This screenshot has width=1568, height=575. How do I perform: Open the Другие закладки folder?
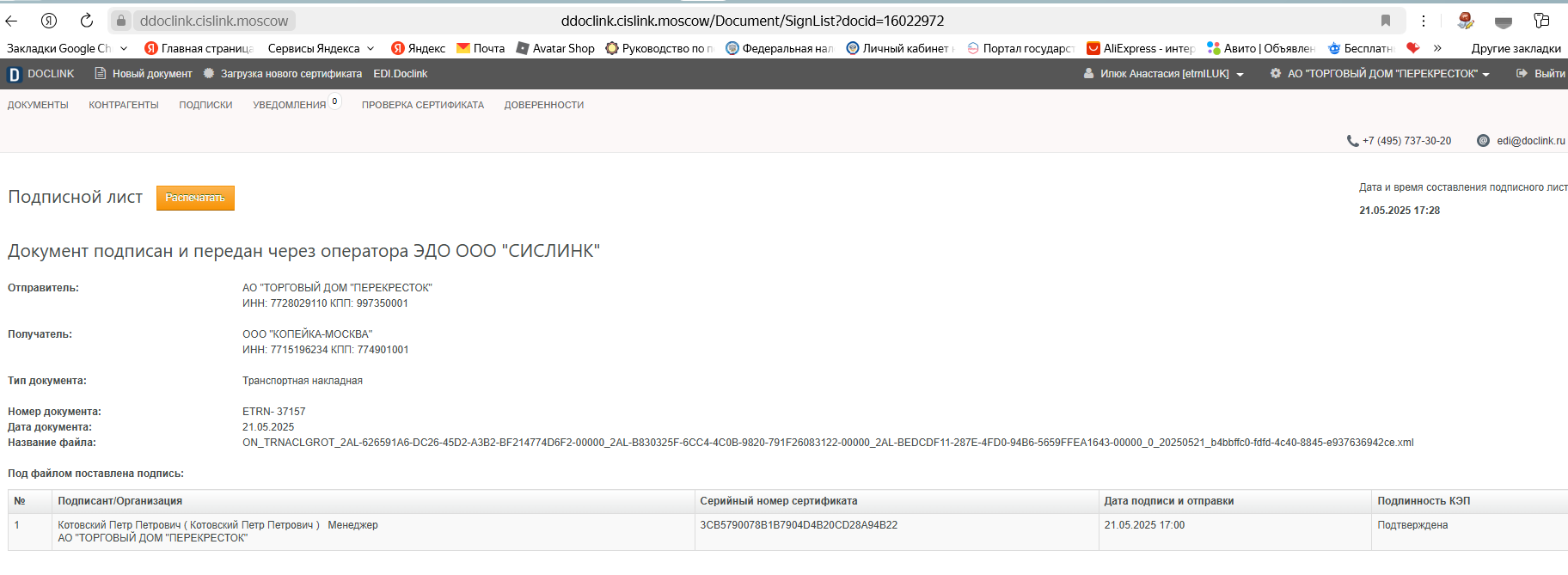point(1516,48)
